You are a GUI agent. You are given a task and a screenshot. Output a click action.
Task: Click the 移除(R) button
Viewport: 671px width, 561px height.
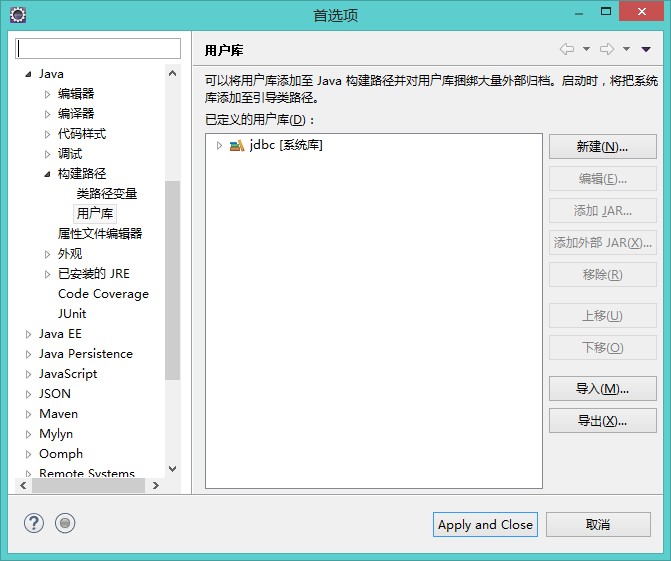point(603,274)
